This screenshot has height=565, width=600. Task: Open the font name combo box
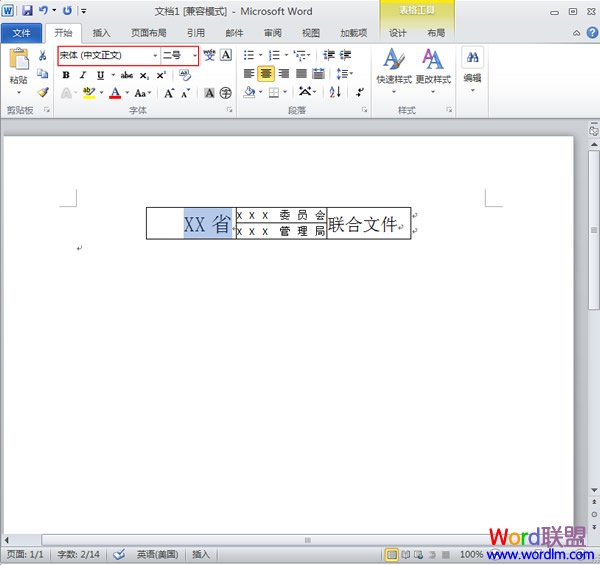pyautogui.click(x=109, y=55)
